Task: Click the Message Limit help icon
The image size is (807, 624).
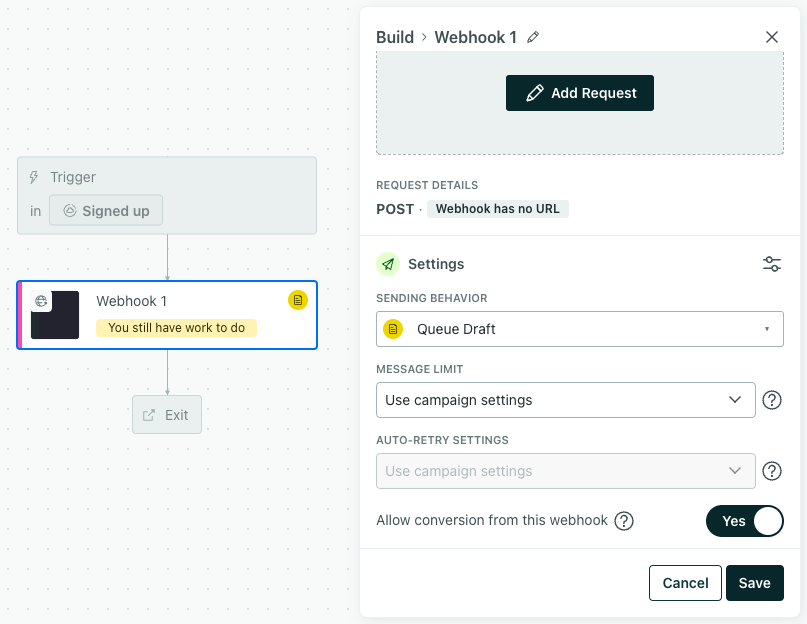Action: click(772, 400)
